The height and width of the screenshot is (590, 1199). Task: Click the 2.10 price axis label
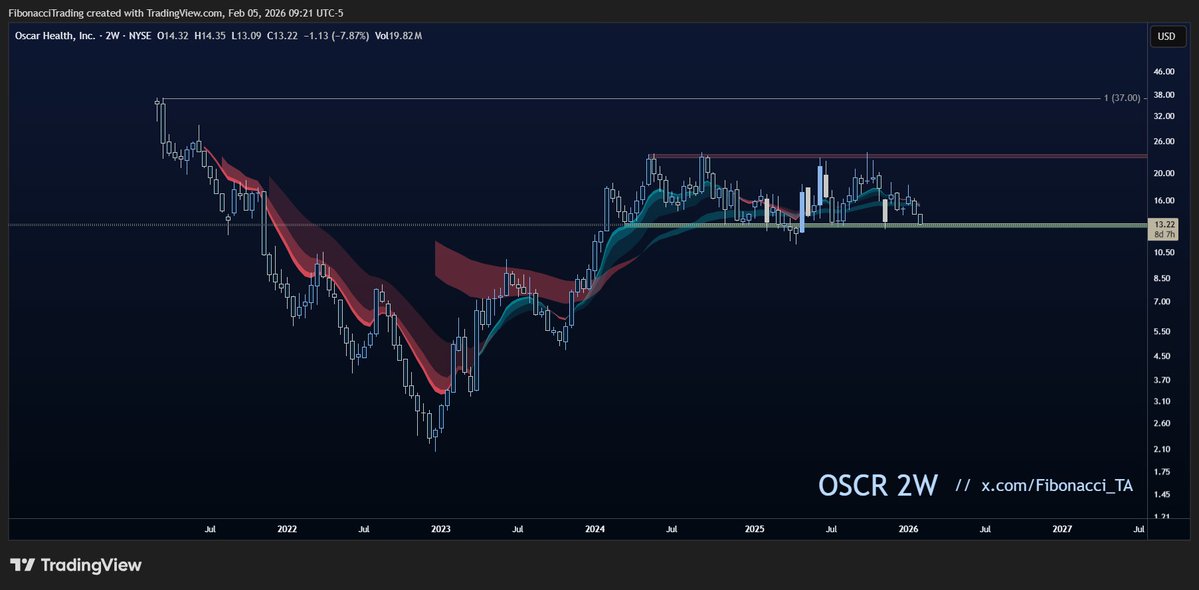coord(1164,448)
